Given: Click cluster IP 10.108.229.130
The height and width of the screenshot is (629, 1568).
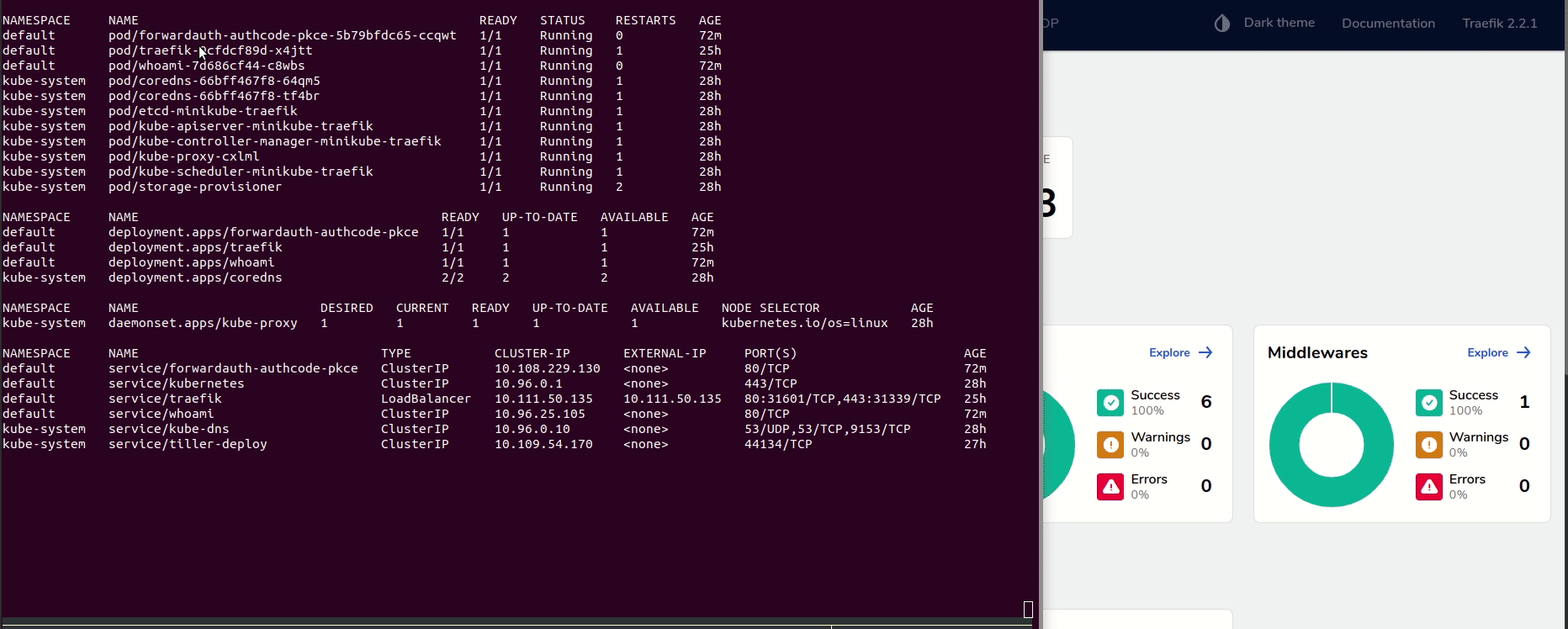Looking at the screenshot, I should pos(548,368).
